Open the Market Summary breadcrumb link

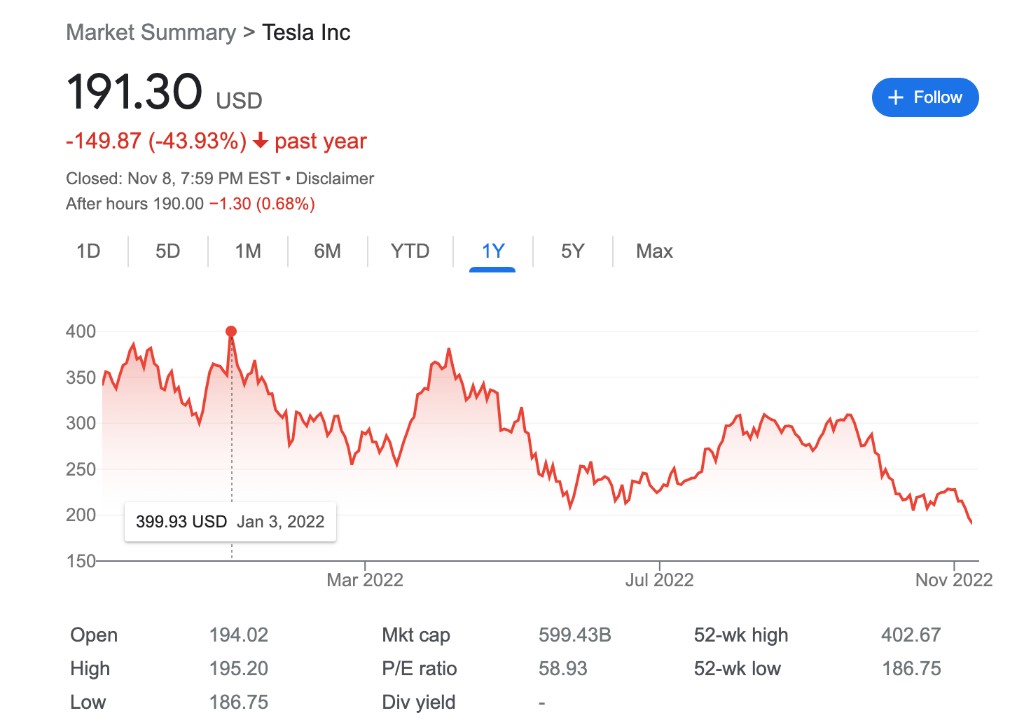[151, 32]
